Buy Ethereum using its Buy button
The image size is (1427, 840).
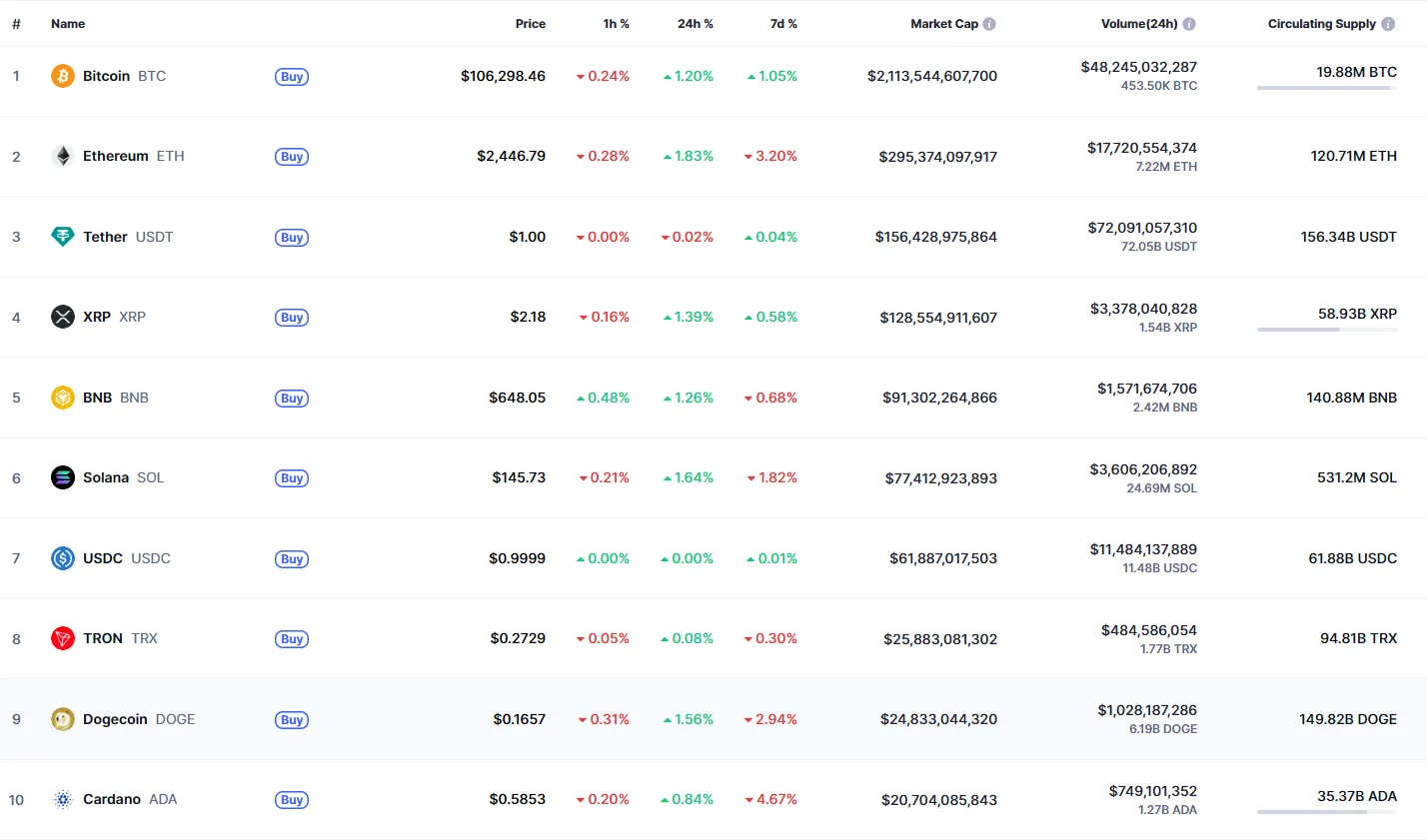point(292,157)
